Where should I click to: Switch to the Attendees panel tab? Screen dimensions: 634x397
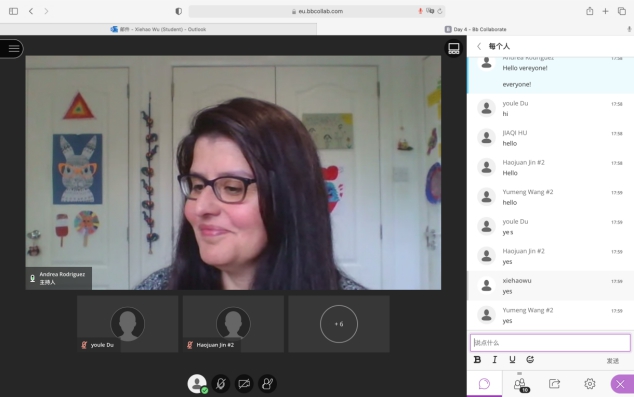tap(520, 383)
